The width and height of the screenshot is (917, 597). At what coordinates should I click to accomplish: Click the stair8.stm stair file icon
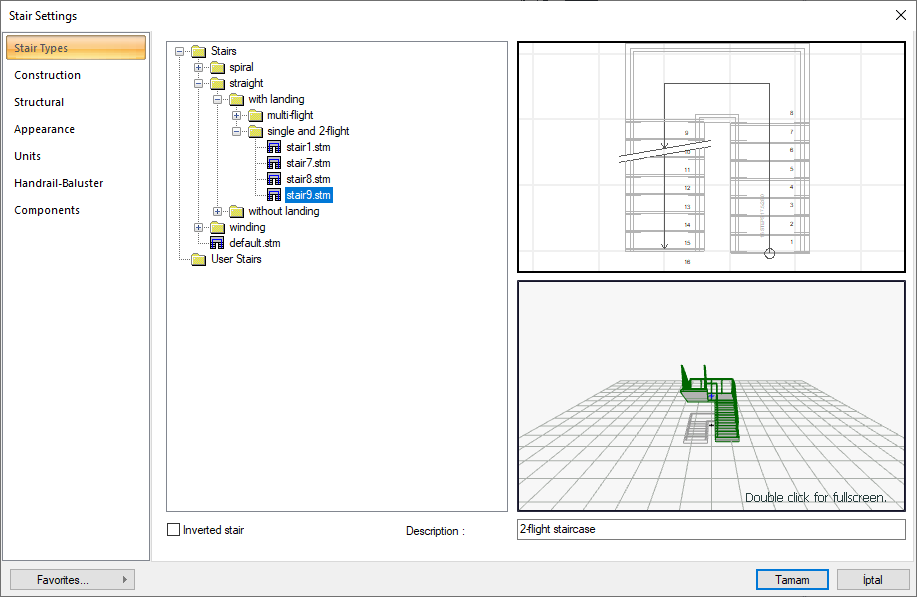[274, 179]
